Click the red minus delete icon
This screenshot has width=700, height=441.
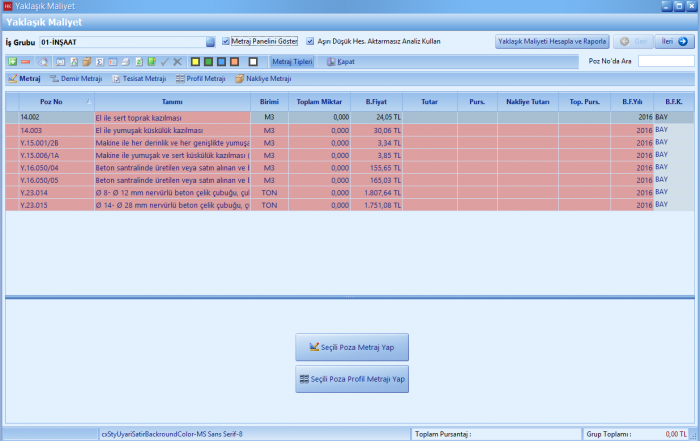[x=25, y=61]
